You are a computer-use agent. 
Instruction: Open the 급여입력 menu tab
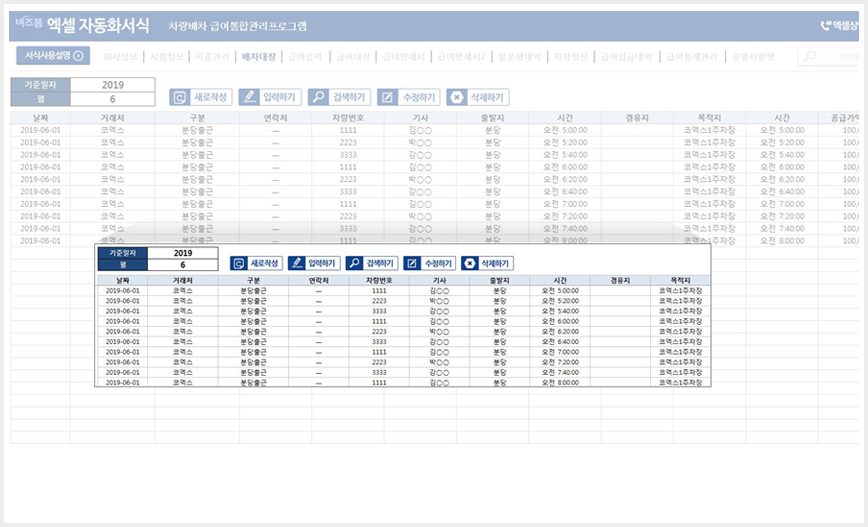click(x=305, y=56)
